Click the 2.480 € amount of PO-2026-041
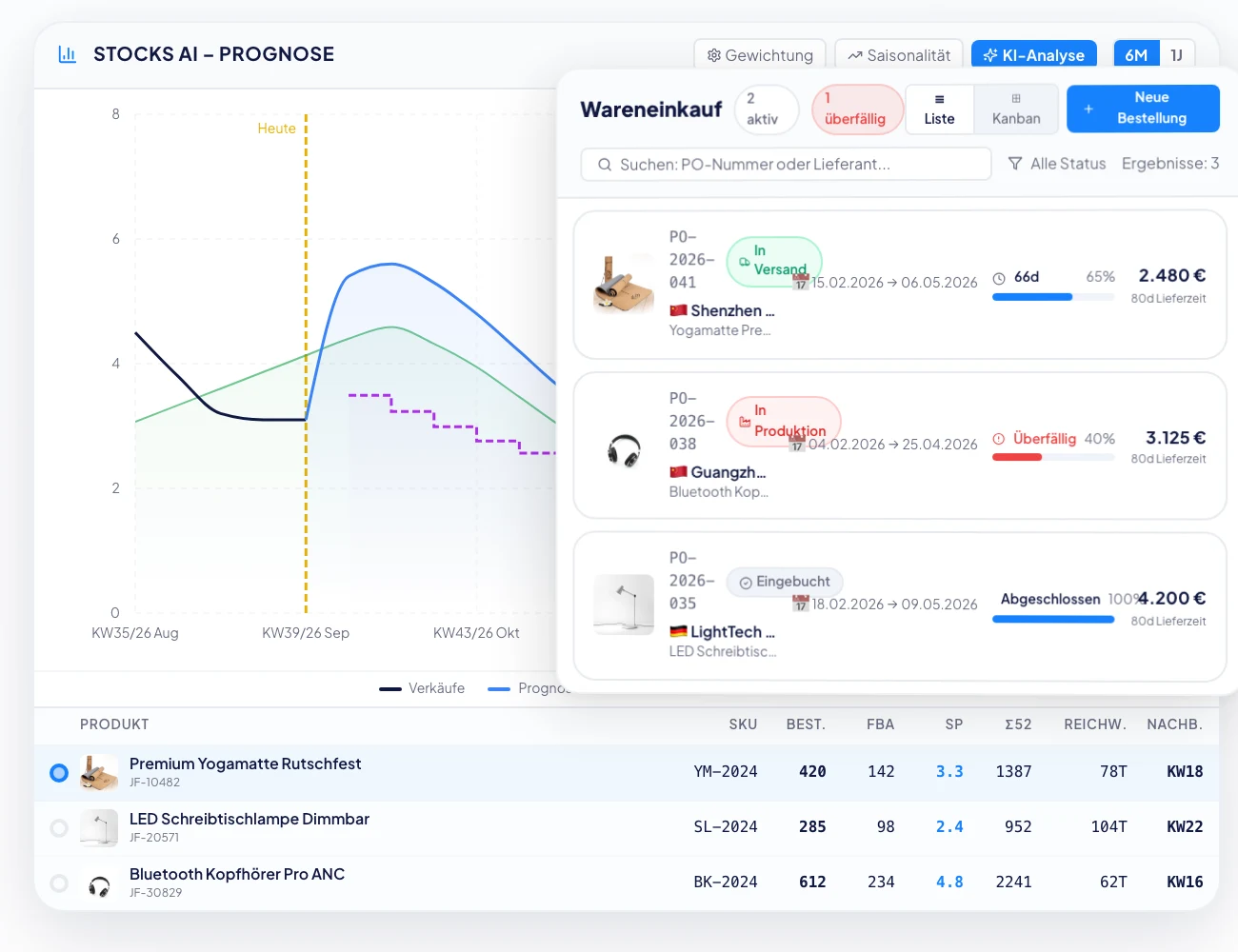This screenshot has width=1238, height=952. click(x=1172, y=276)
